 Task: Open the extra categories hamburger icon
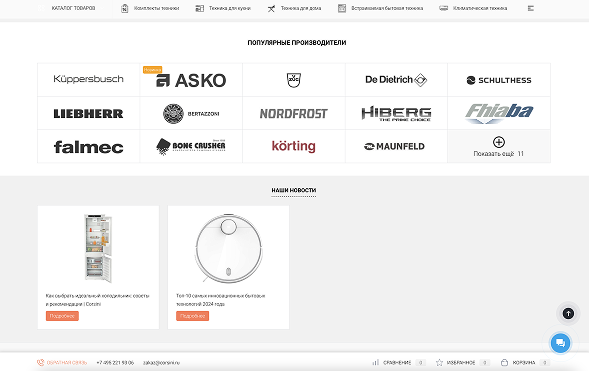pos(530,8)
